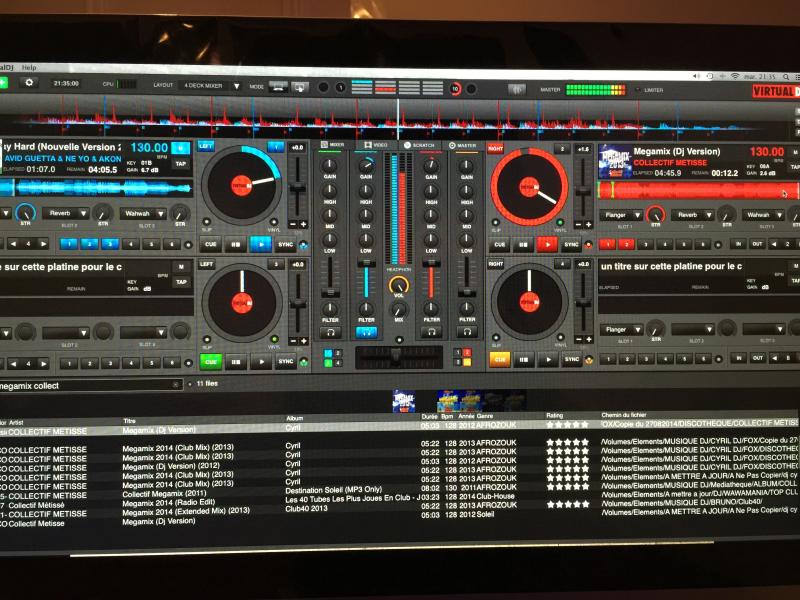Pause the red deck 2
This screenshot has height=600, width=800.
click(x=523, y=244)
